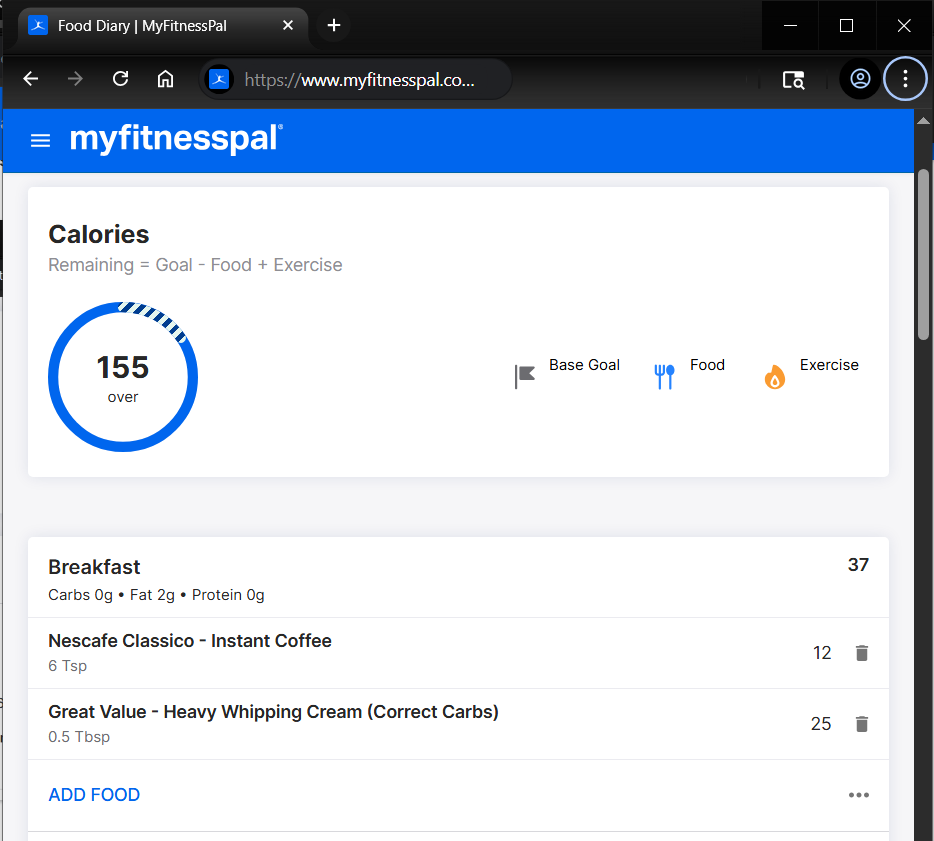This screenshot has height=841, width=934.
Task: Maximize the browser window
Action: 846,26
